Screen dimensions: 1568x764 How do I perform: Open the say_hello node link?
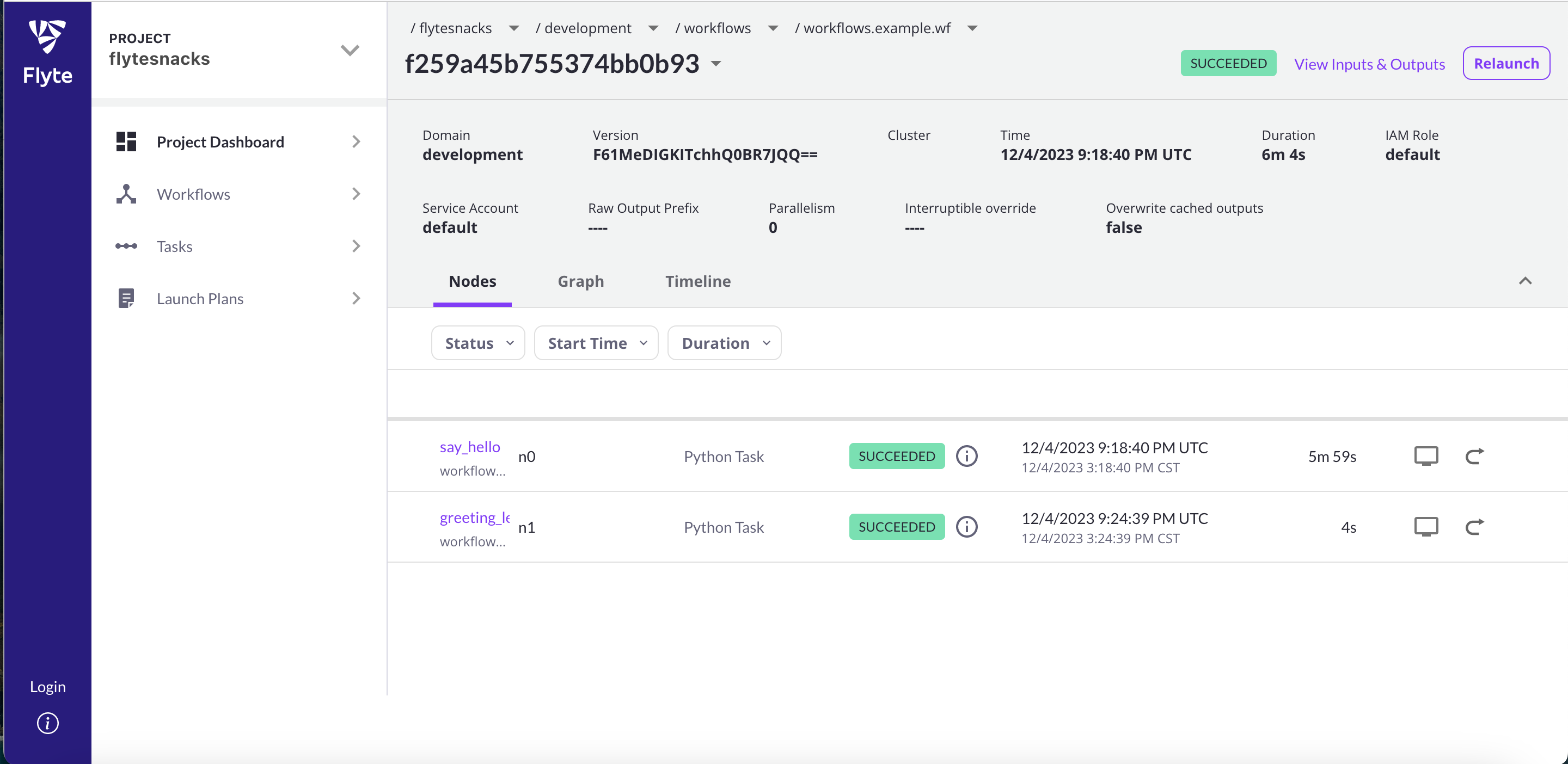tap(469, 447)
